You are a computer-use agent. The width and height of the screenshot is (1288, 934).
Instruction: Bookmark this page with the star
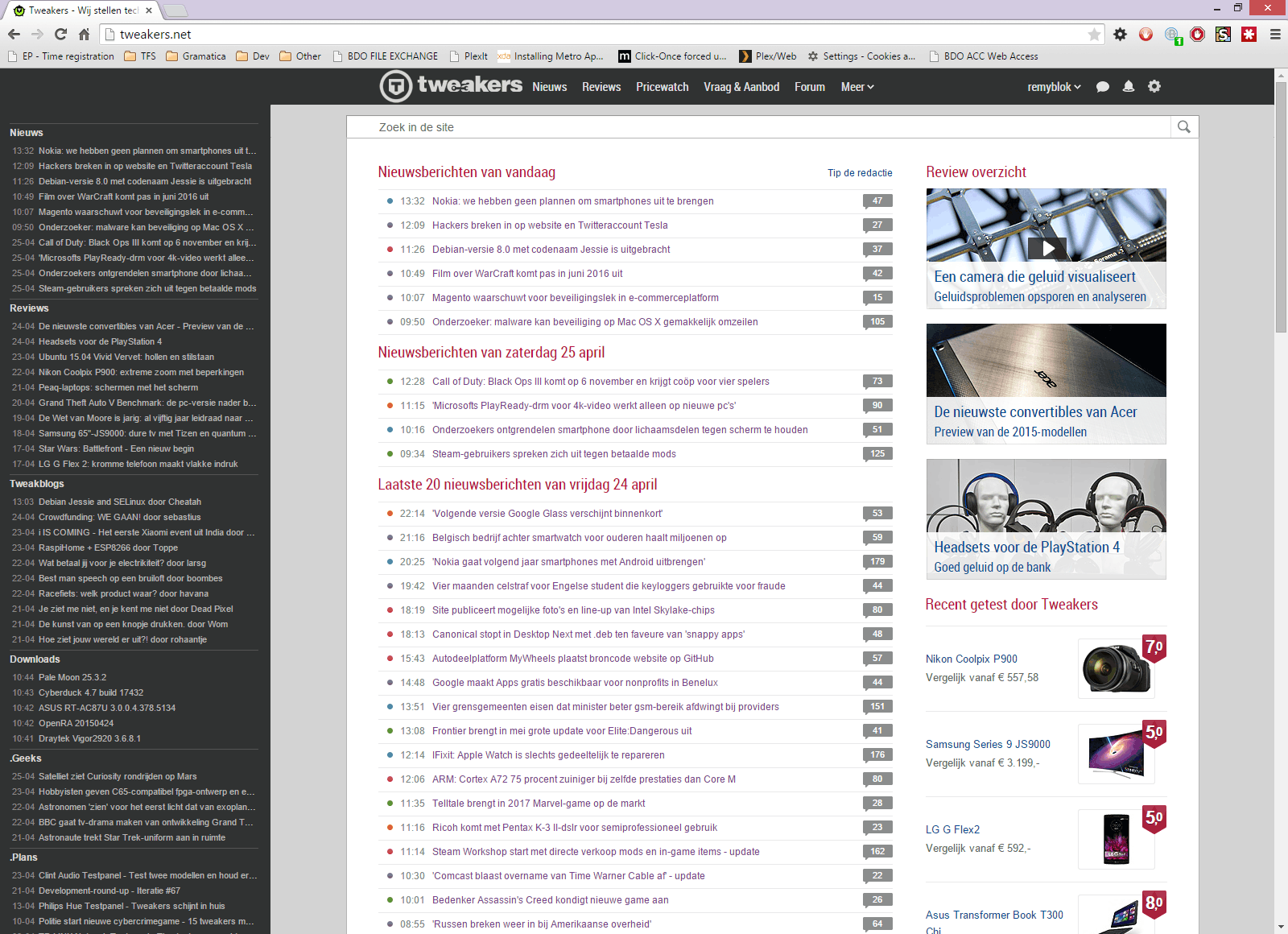coord(1094,34)
